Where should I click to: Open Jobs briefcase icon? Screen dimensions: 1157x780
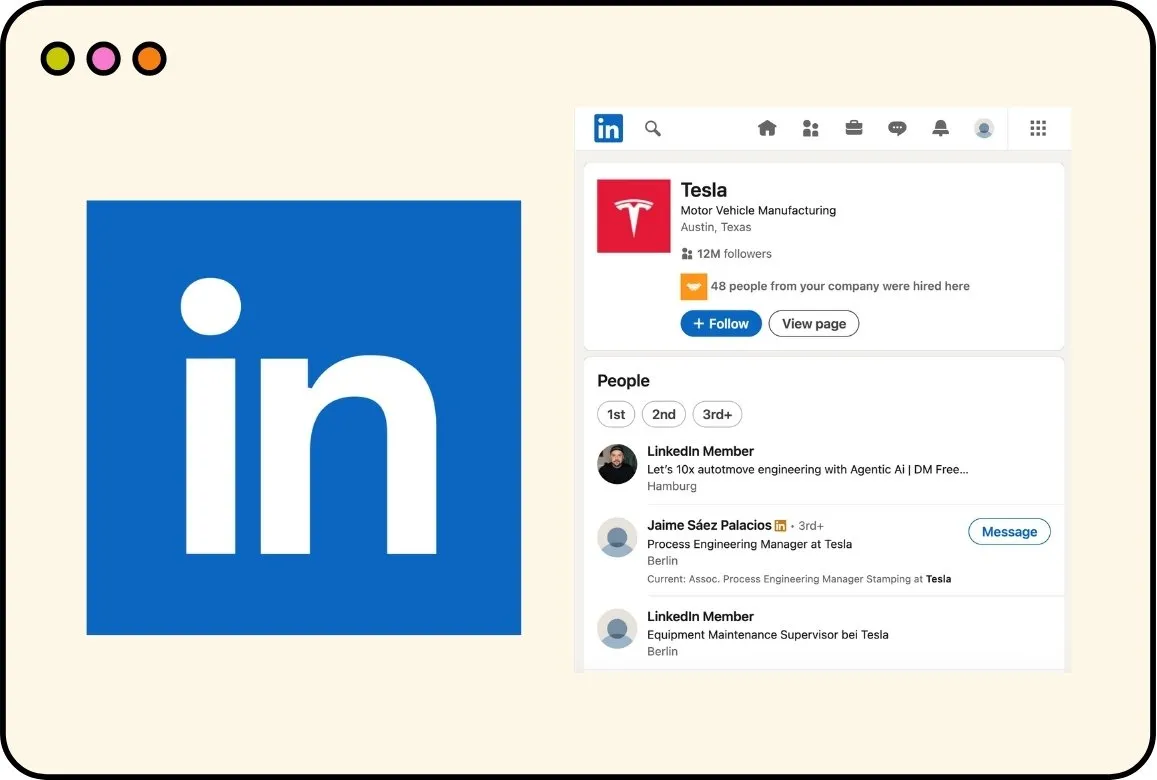coord(854,128)
